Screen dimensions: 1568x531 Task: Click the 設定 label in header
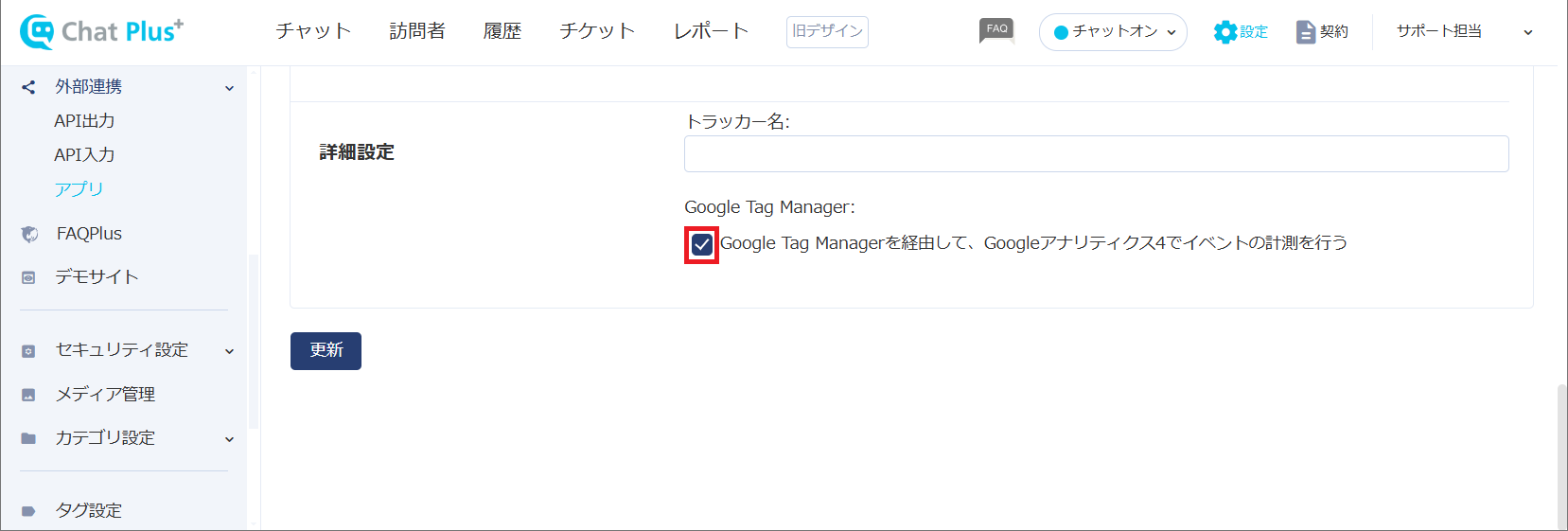1254,32
